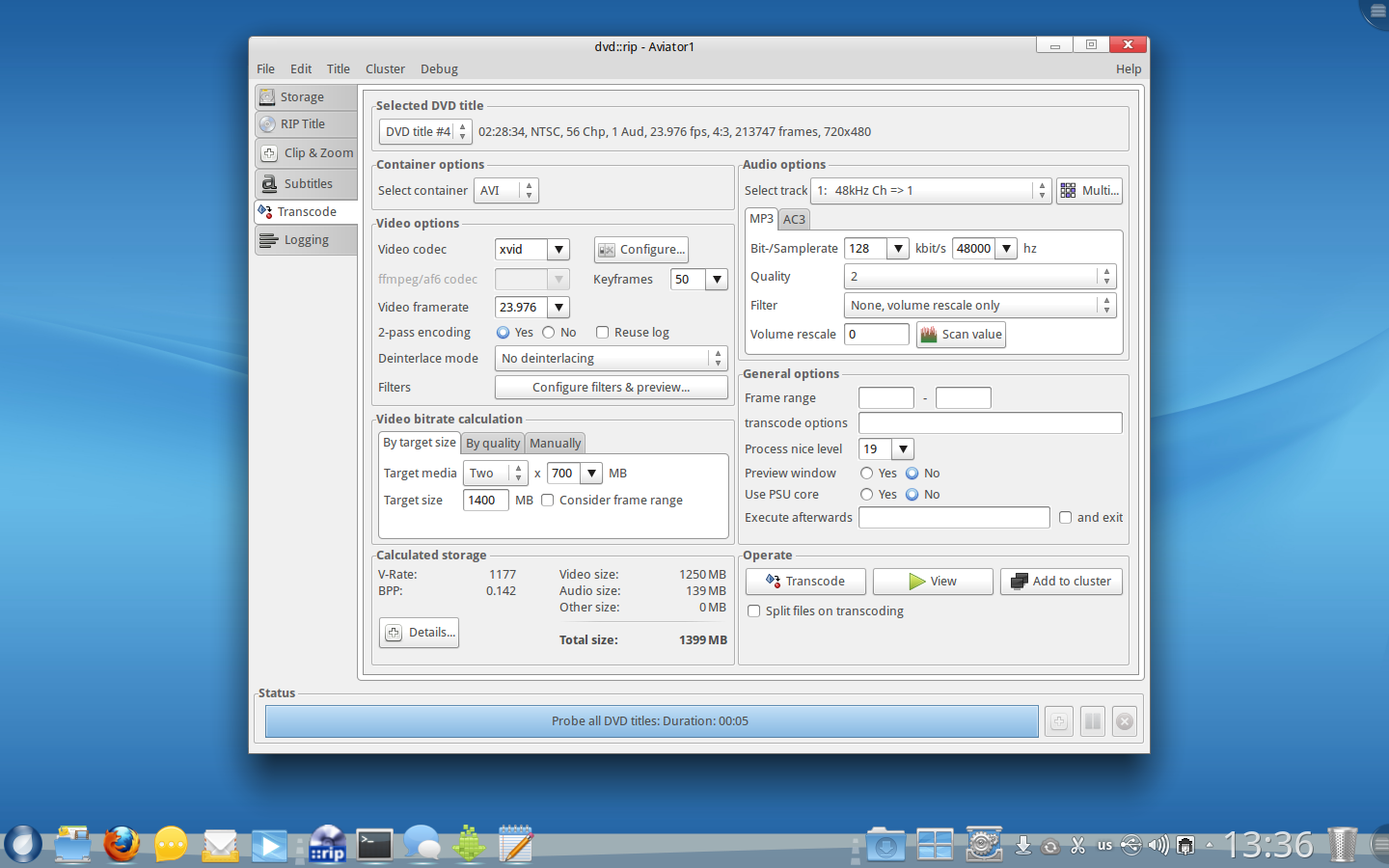This screenshot has height=868, width=1389.
Task: Launch Firefox from the taskbar
Action: (122, 845)
